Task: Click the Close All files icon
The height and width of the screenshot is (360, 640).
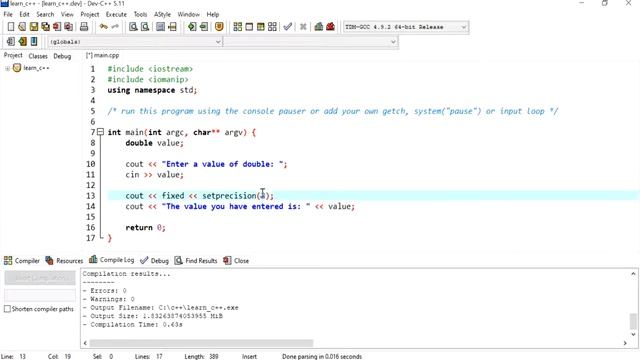Action: click(x=69, y=27)
